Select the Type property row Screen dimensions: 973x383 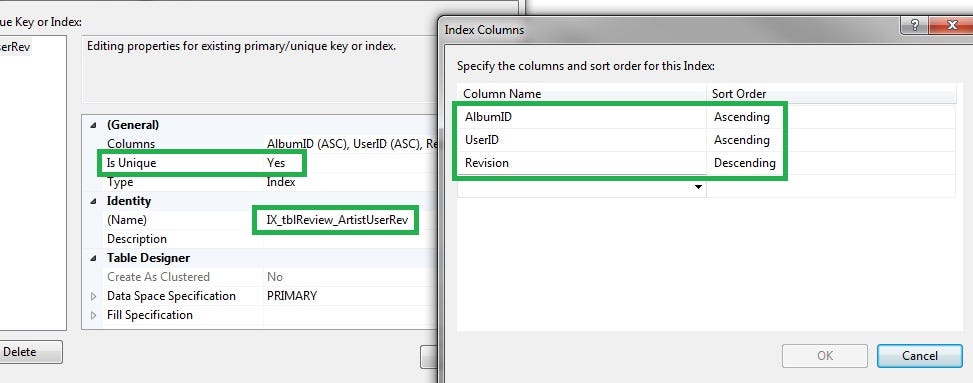point(261,182)
